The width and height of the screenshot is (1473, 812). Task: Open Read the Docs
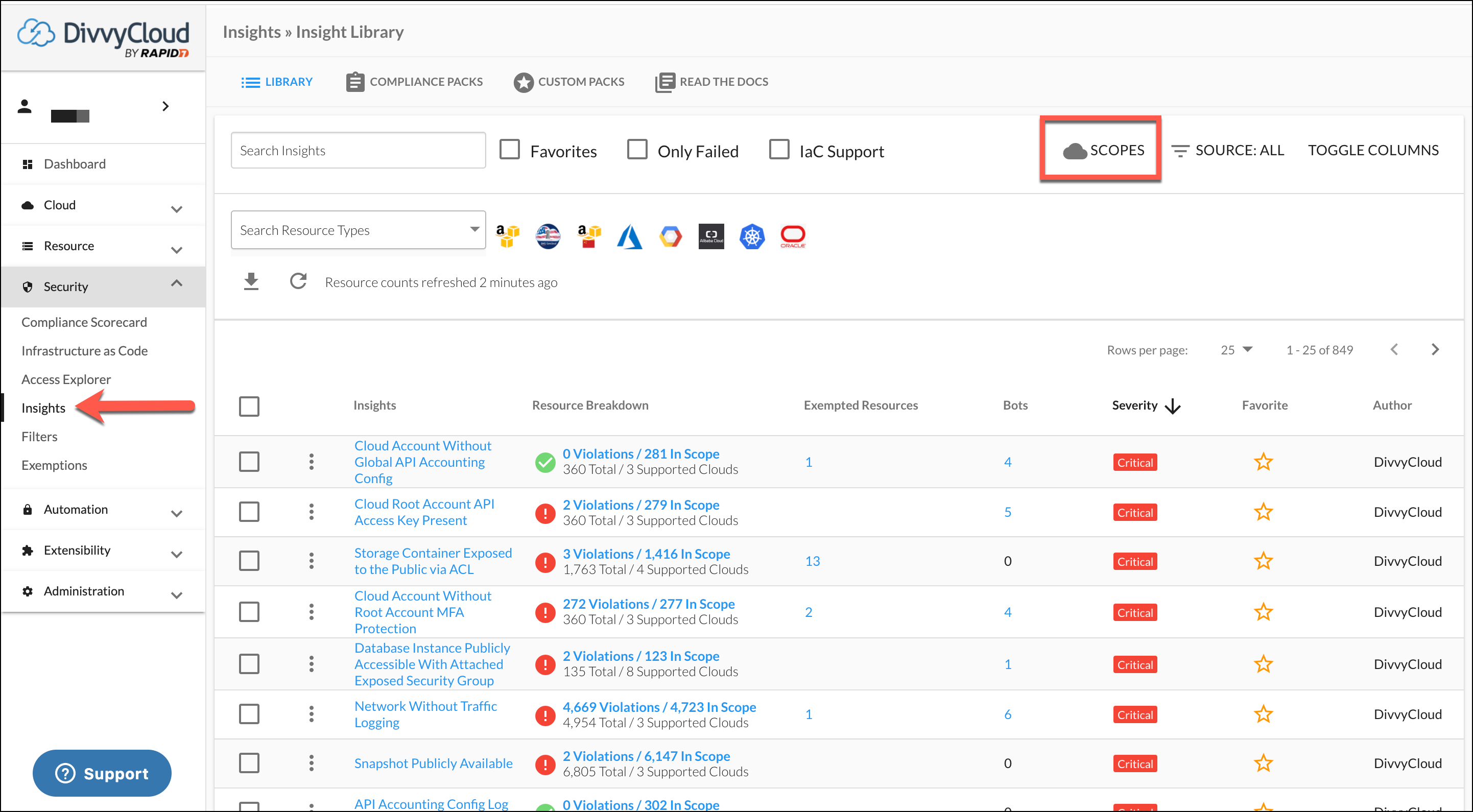pos(711,82)
